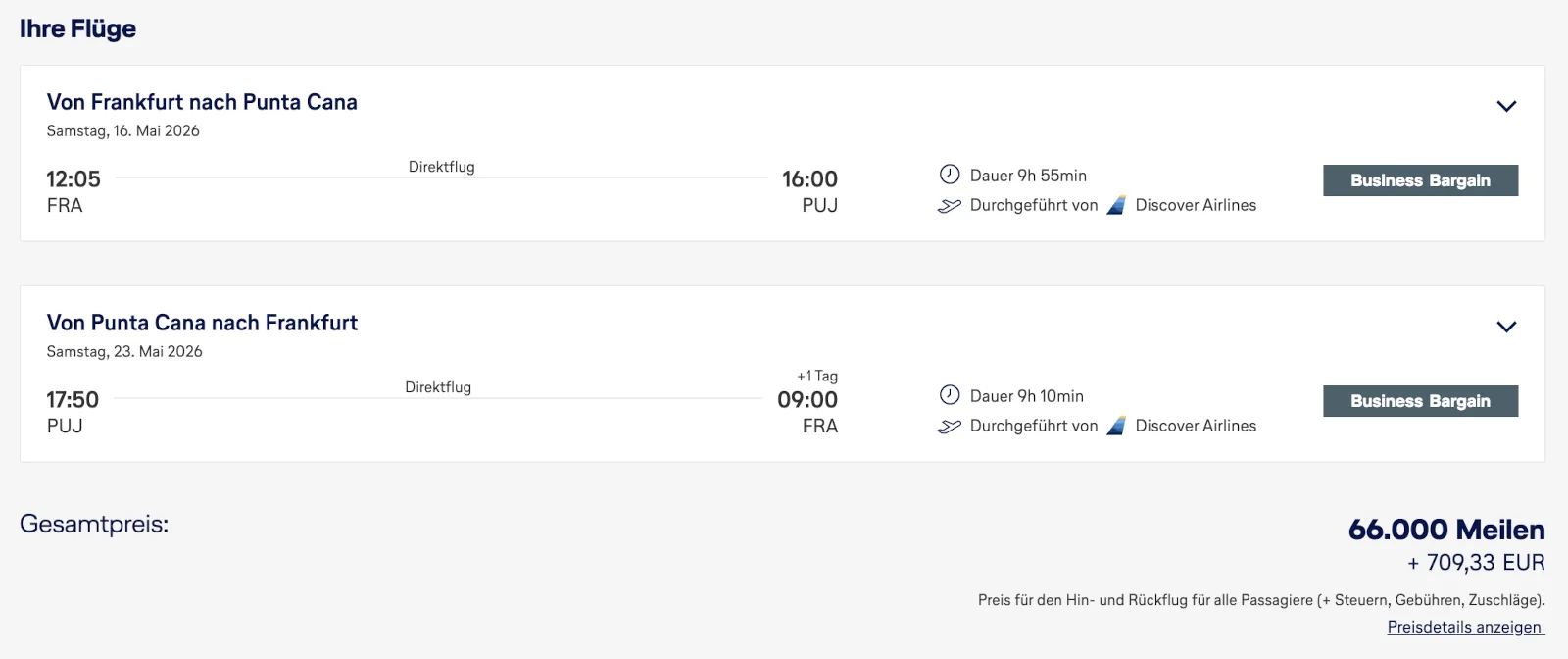Click the clock icon beside Dauer 9h 55min
1568x659 pixels.
(x=949, y=175)
